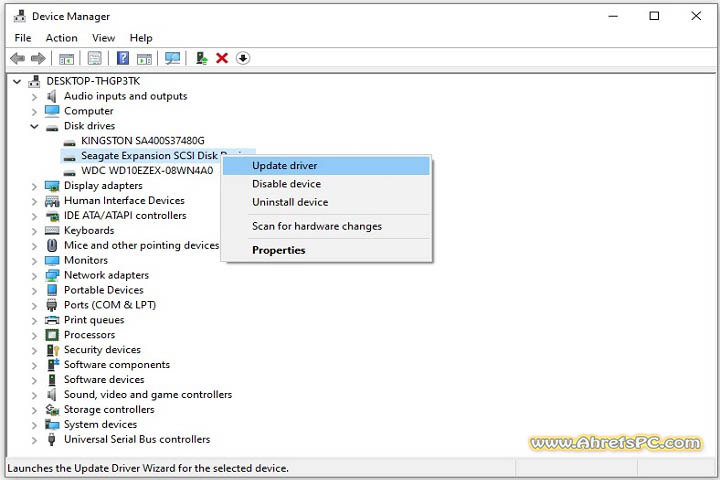Select the Software devices row

click(104, 379)
